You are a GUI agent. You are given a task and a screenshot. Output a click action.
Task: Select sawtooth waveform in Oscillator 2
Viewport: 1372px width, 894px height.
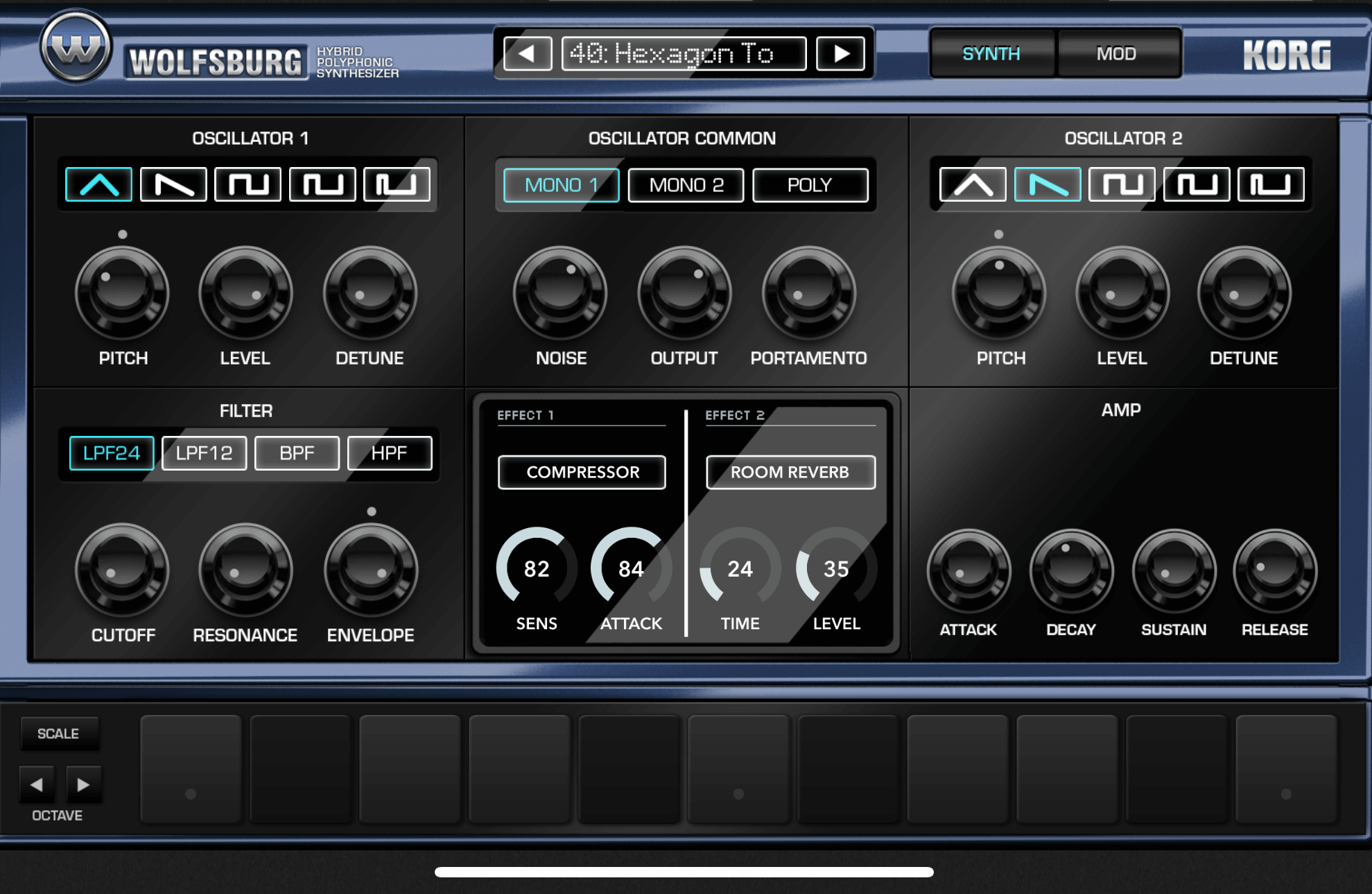(1047, 184)
